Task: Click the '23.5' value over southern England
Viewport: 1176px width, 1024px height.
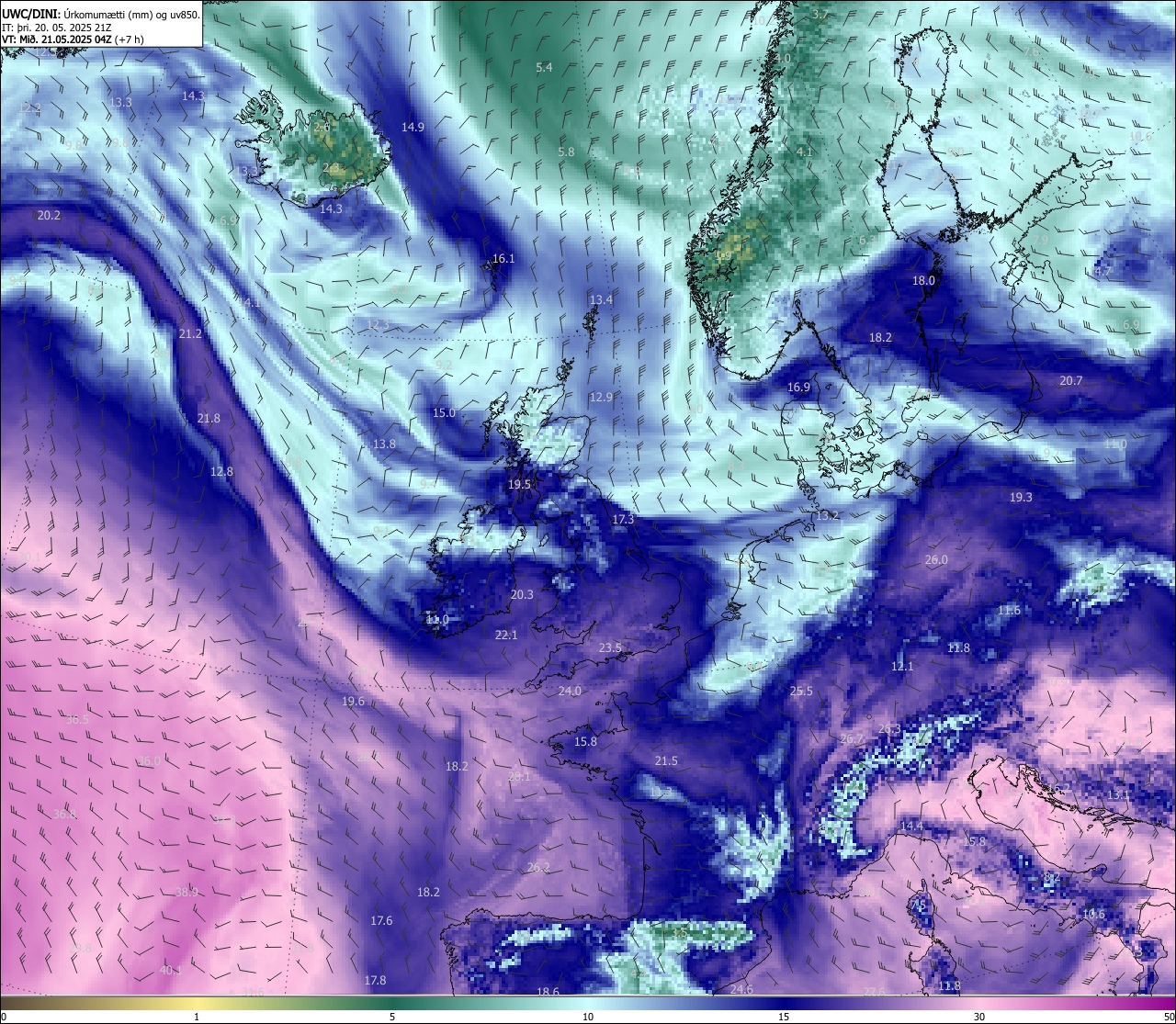Action: pyautogui.click(x=610, y=648)
